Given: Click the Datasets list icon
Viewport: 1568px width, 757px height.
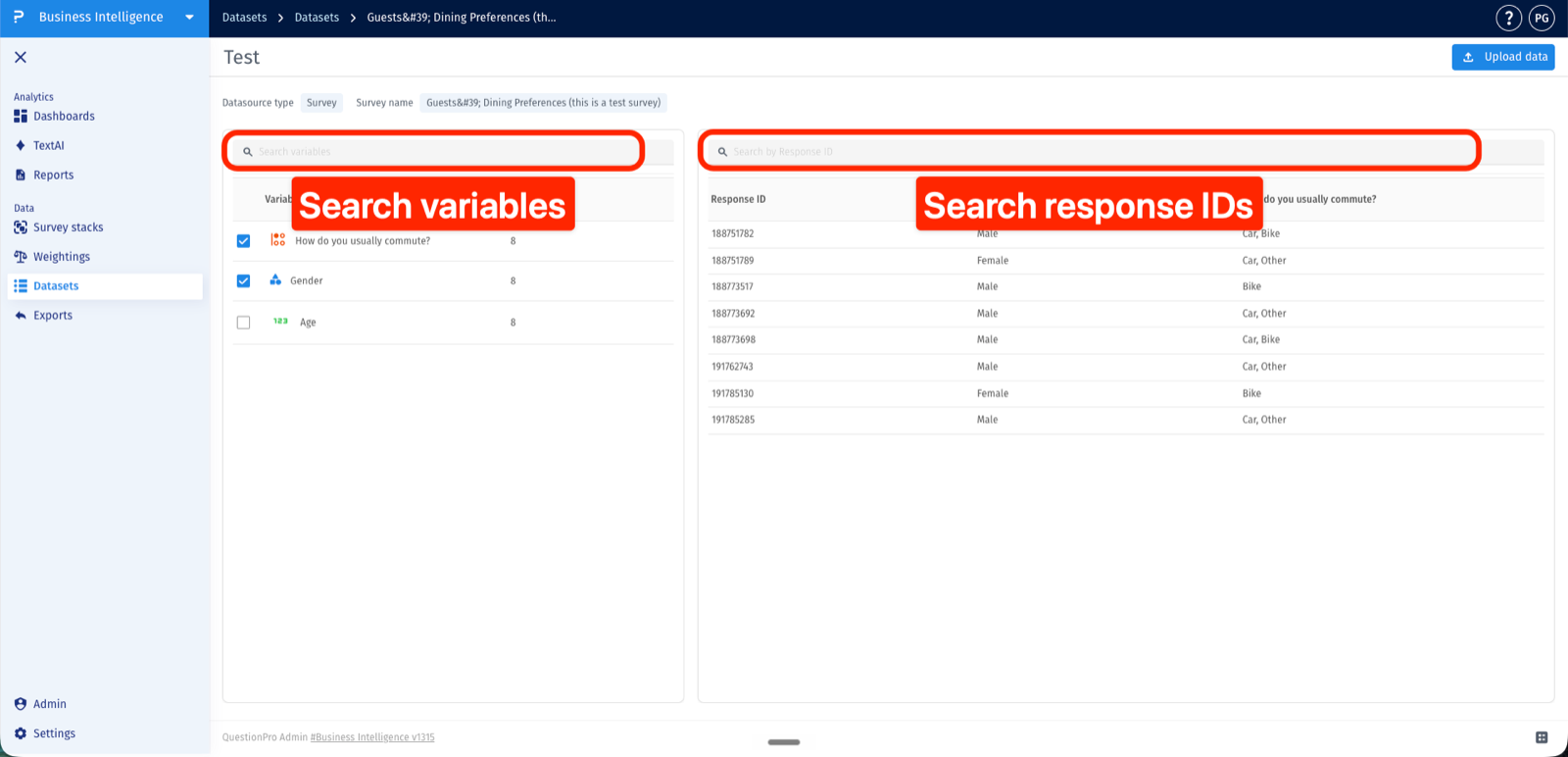Looking at the screenshot, I should pyautogui.click(x=21, y=286).
